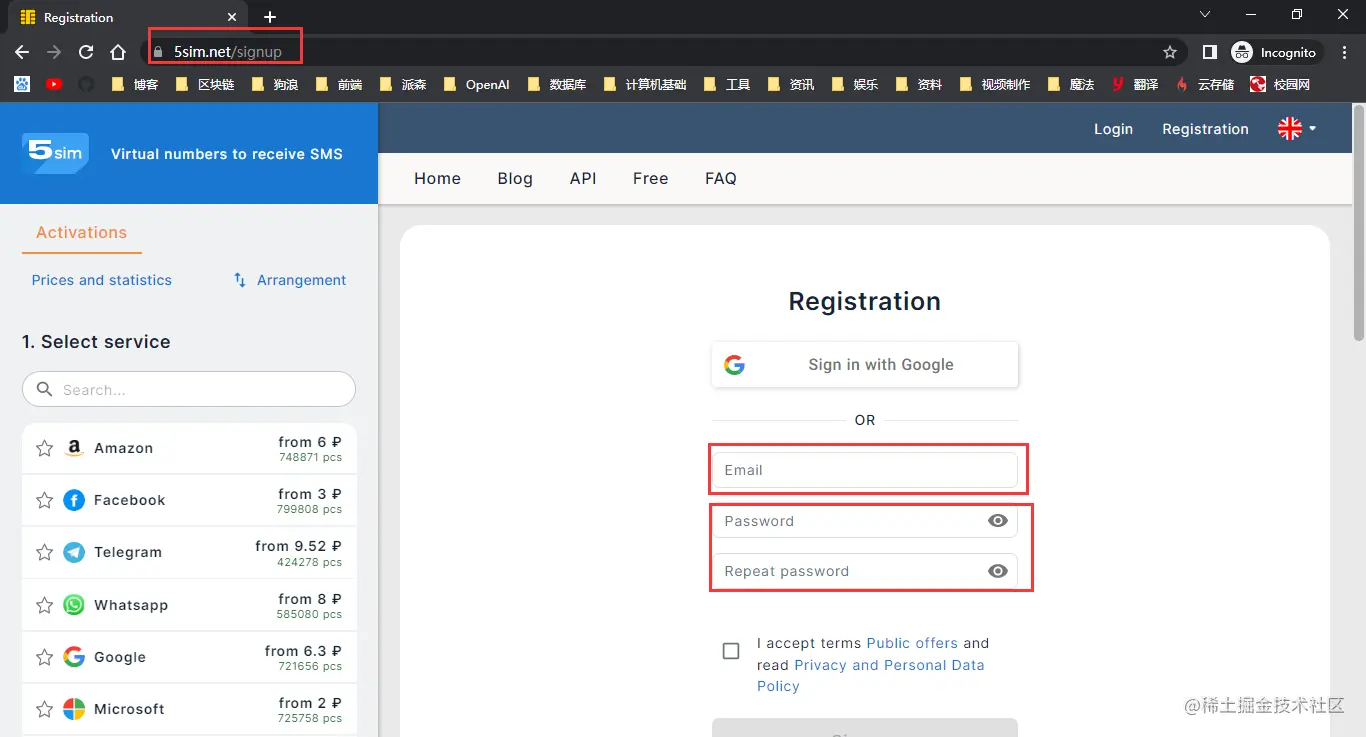This screenshot has height=737, width=1366.
Task: Open the 区块链 bookmark folder
Action: click(x=205, y=84)
